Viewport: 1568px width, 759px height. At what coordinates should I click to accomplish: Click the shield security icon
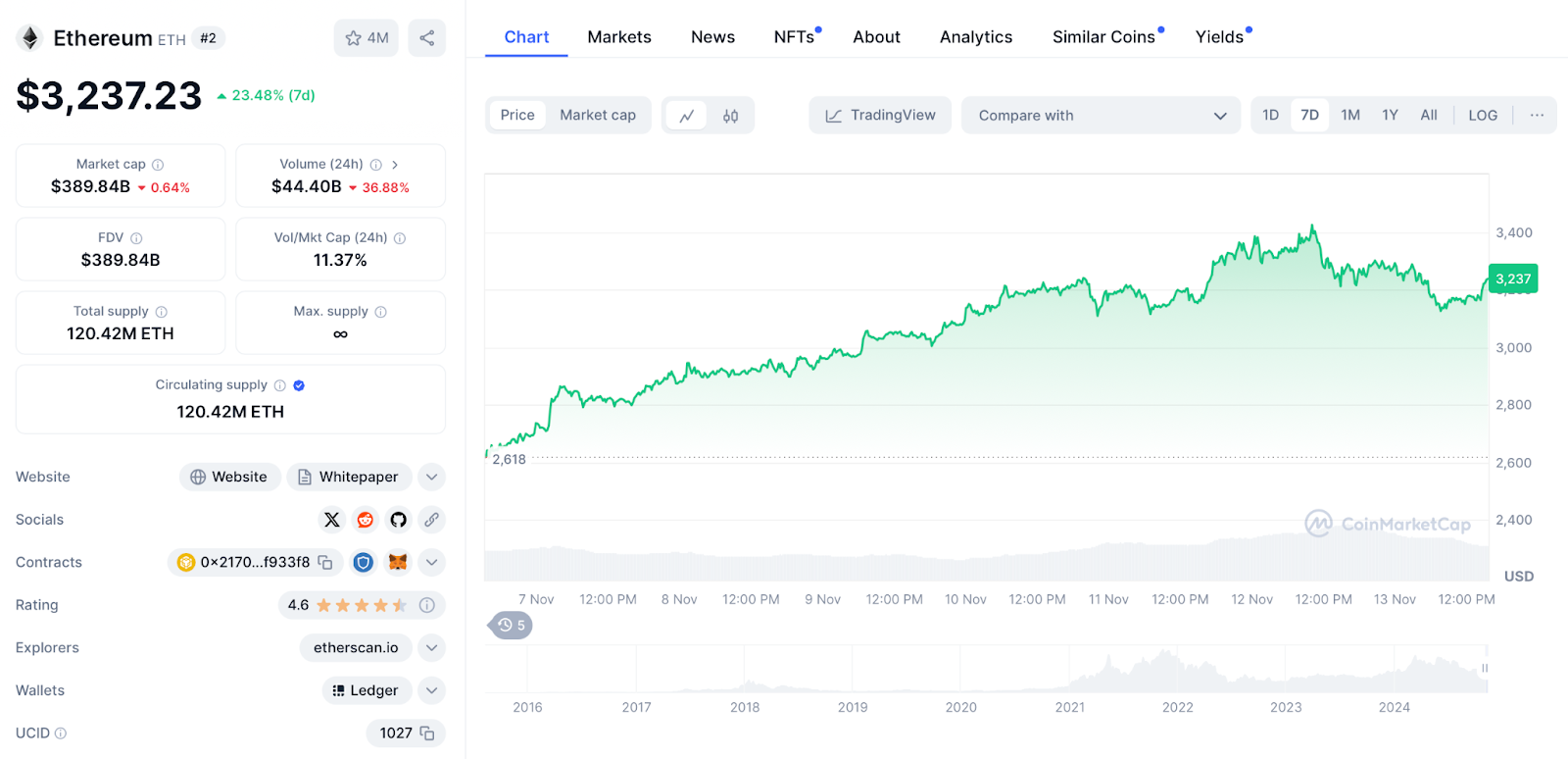pos(364,563)
